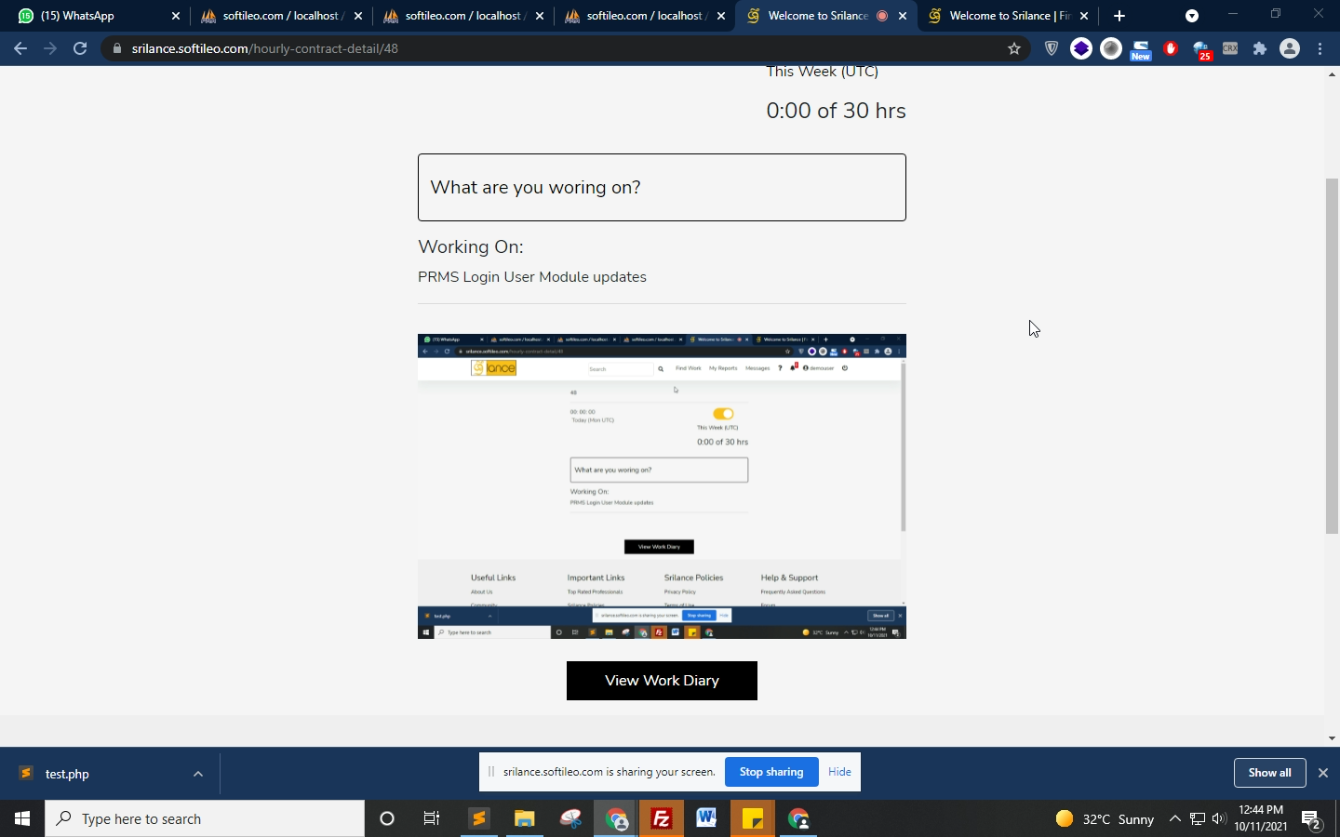Open Microsoft Word from the taskbar

click(x=707, y=819)
